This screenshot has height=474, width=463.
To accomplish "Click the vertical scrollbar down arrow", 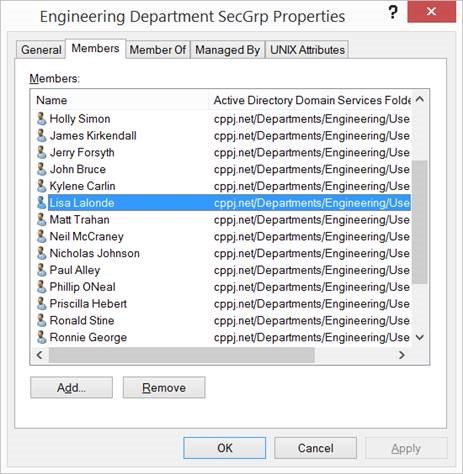I will 420,337.
